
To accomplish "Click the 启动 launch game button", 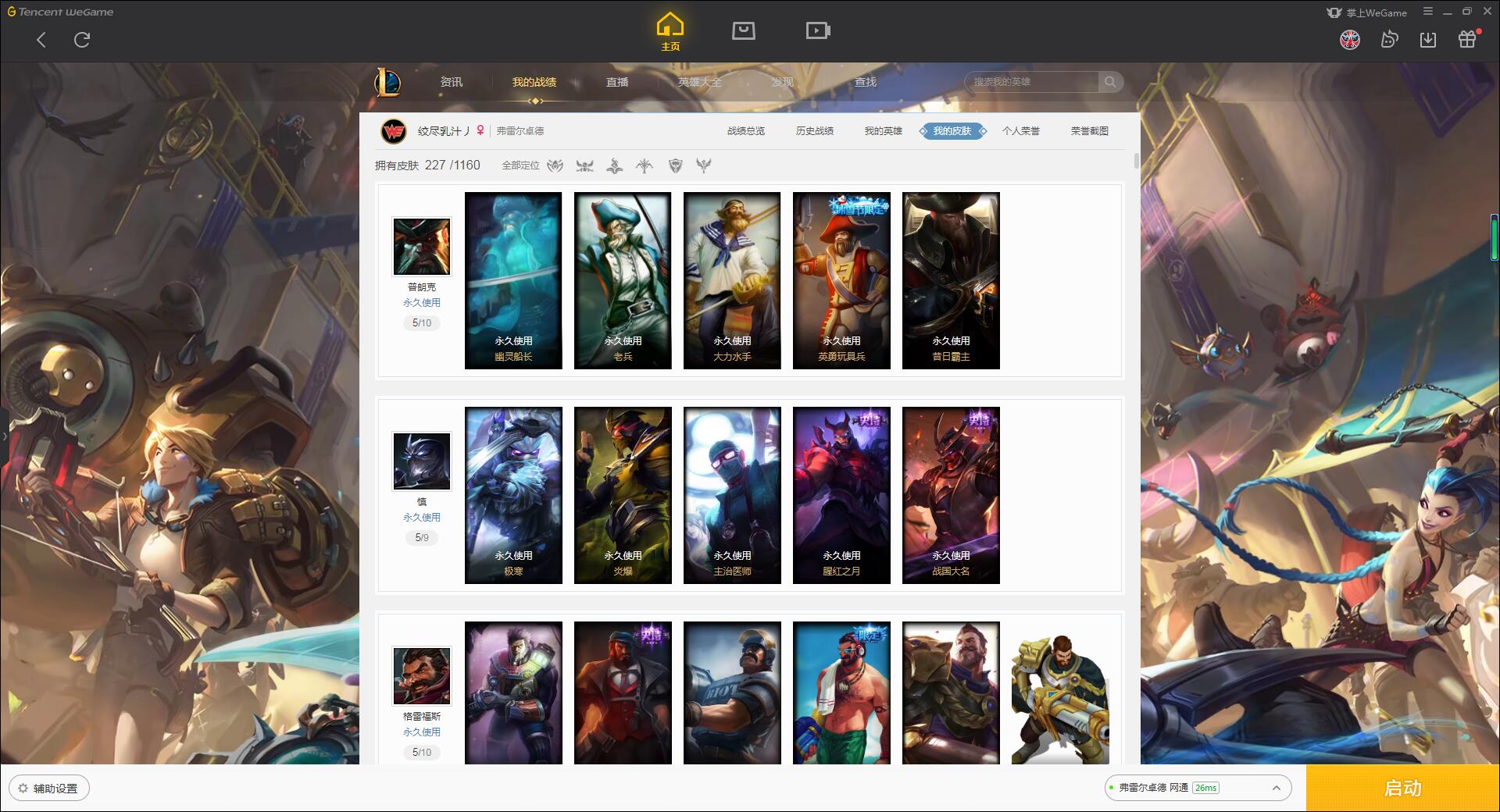I will pos(1402,789).
